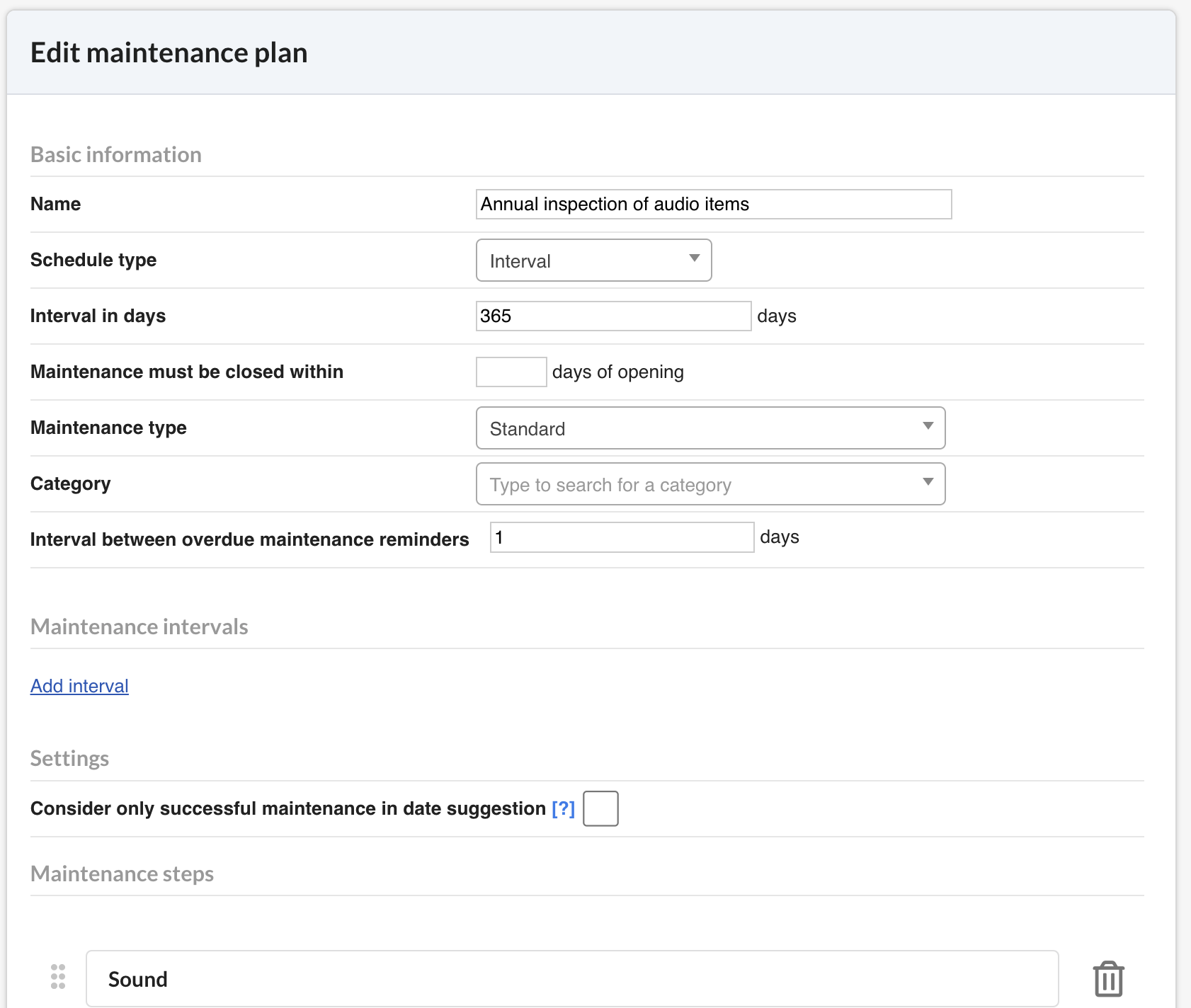Screen dimensions: 1191x1008
Task: Enable considering only successful maintenance checkbox
Action: pos(600,808)
